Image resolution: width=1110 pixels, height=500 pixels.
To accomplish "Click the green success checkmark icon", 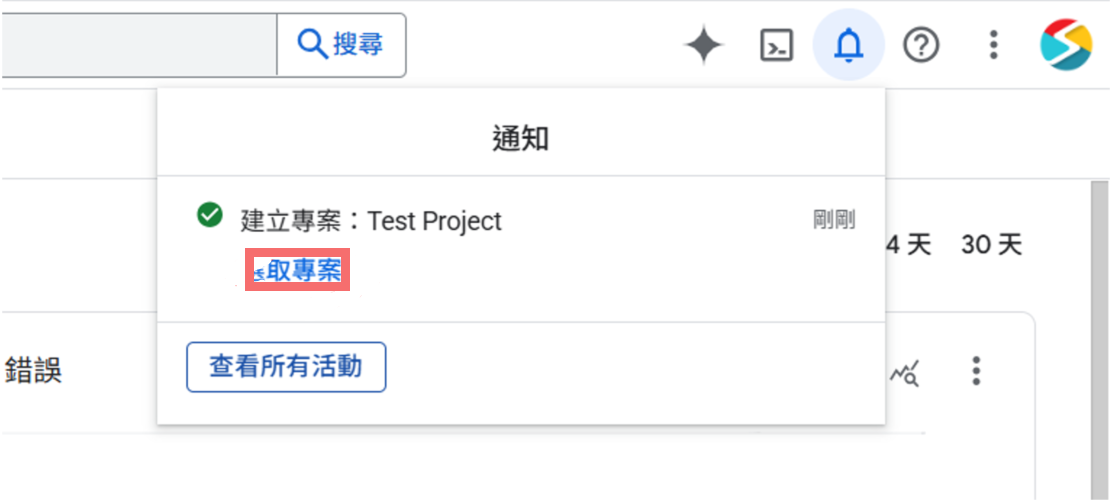I will [210, 215].
